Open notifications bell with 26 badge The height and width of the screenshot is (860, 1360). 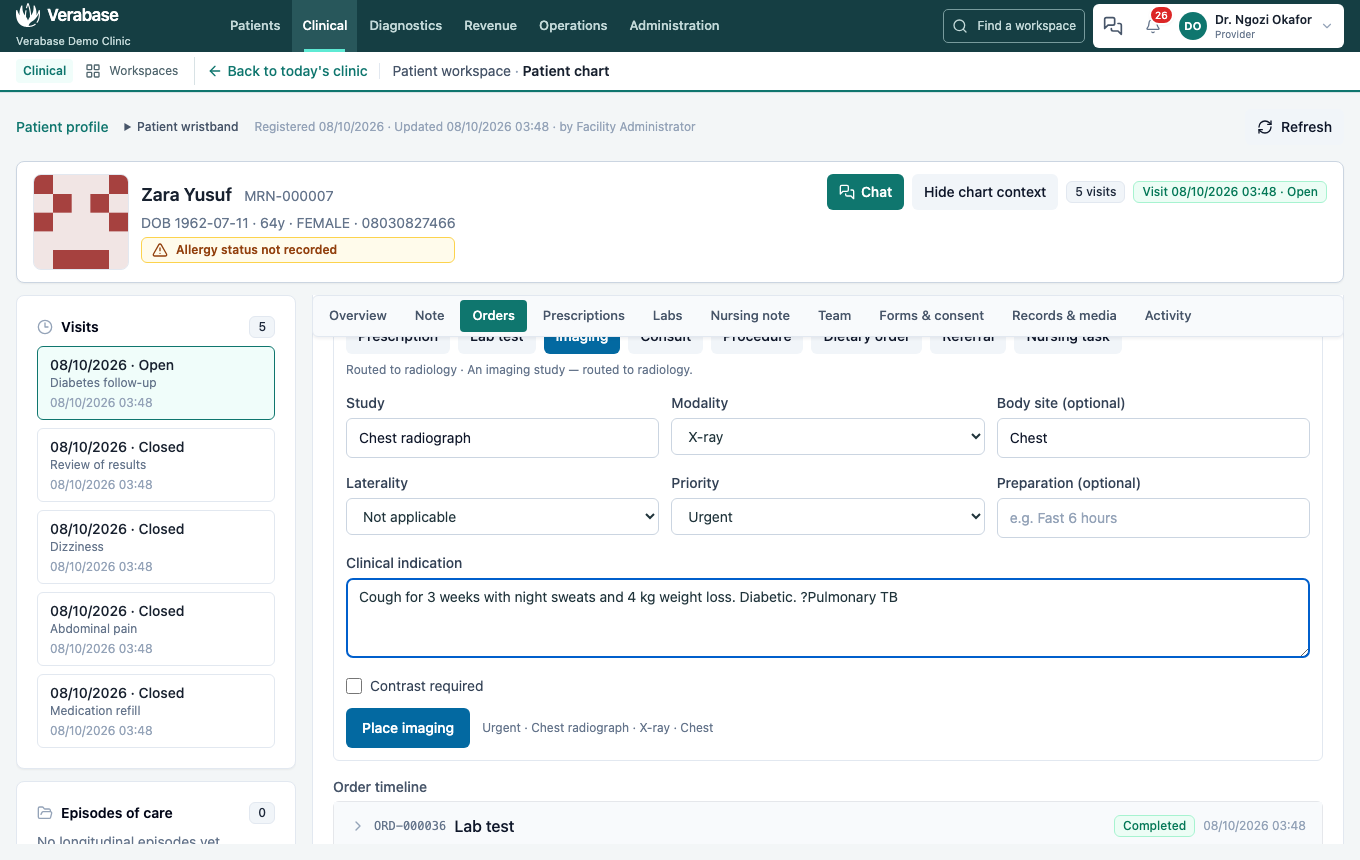click(x=1153, y=26)
